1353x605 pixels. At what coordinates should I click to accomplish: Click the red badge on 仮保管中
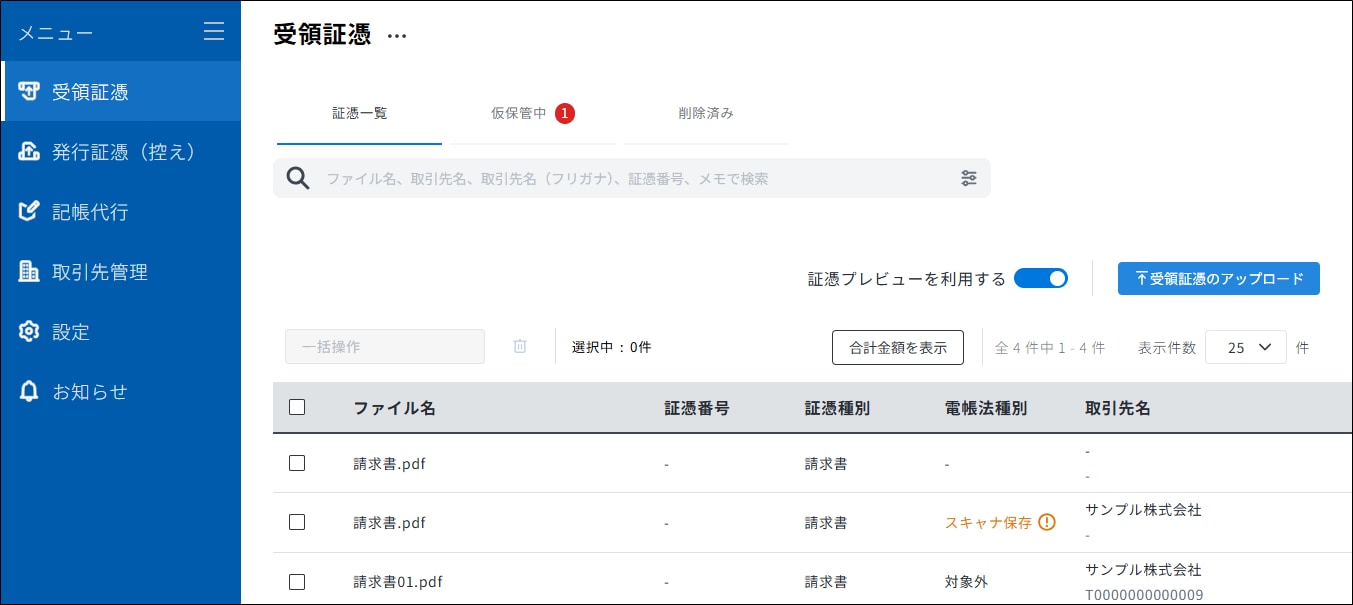click(564, 113)
